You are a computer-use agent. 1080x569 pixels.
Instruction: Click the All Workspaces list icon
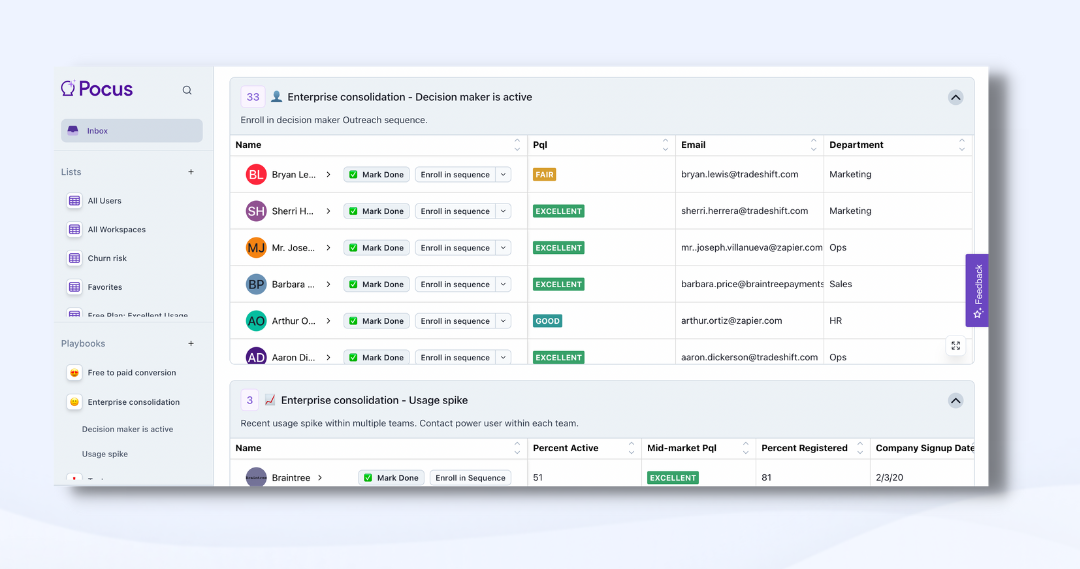tap(74, 229)
